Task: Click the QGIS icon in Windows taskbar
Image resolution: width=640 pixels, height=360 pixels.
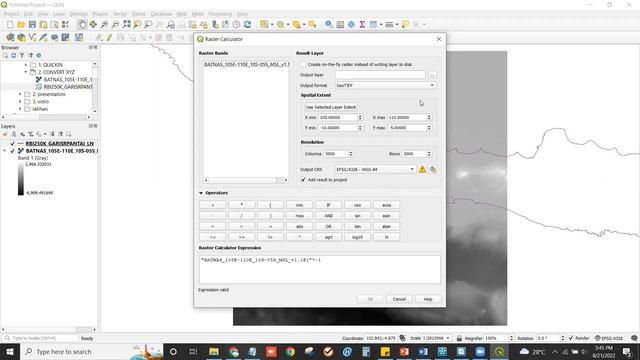Action: [500, 351]
